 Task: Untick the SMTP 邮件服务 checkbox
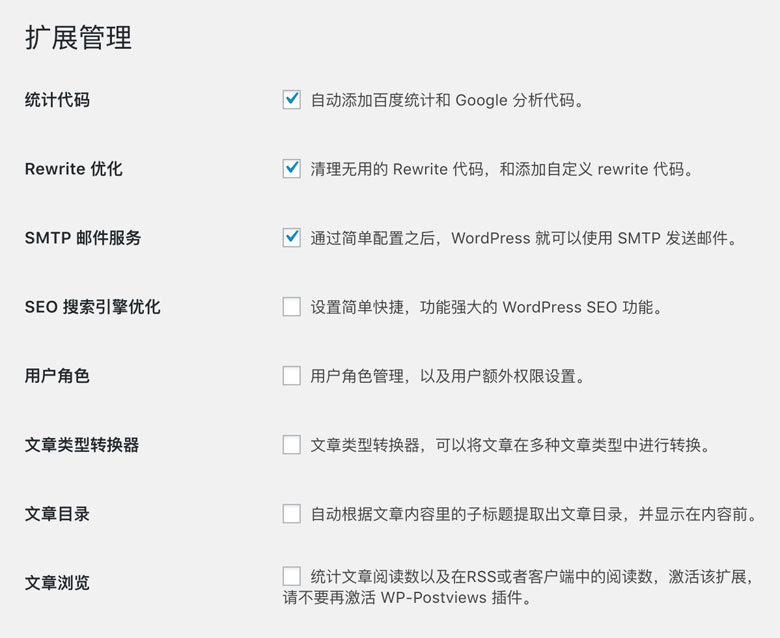coord(292,238)
